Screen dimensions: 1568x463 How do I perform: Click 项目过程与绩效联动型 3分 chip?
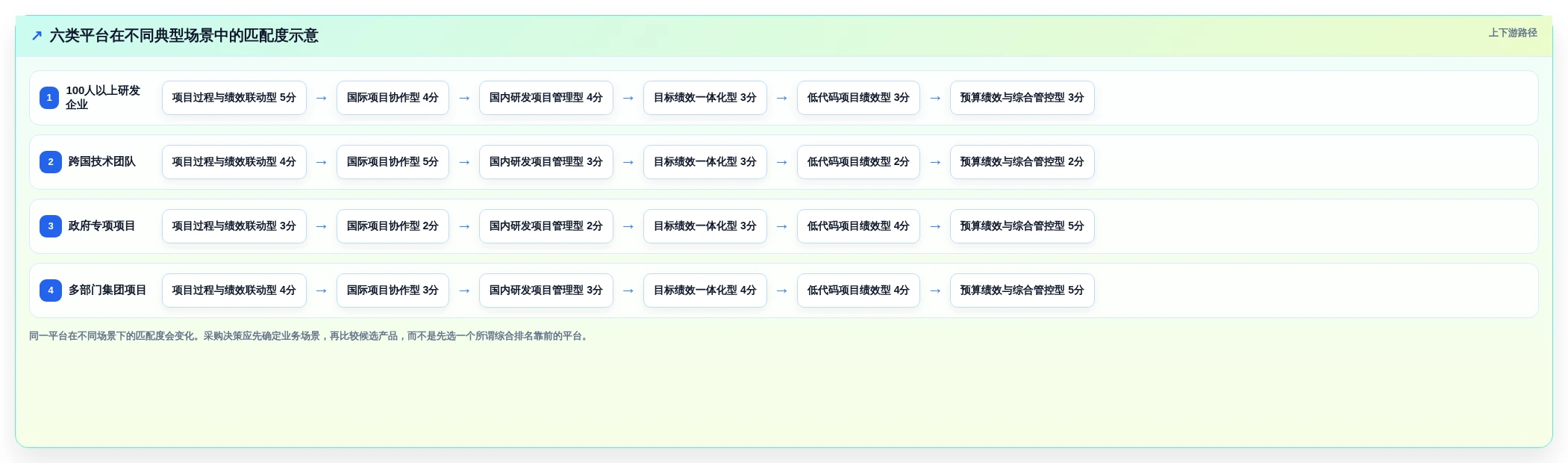(x=234, y=226)
